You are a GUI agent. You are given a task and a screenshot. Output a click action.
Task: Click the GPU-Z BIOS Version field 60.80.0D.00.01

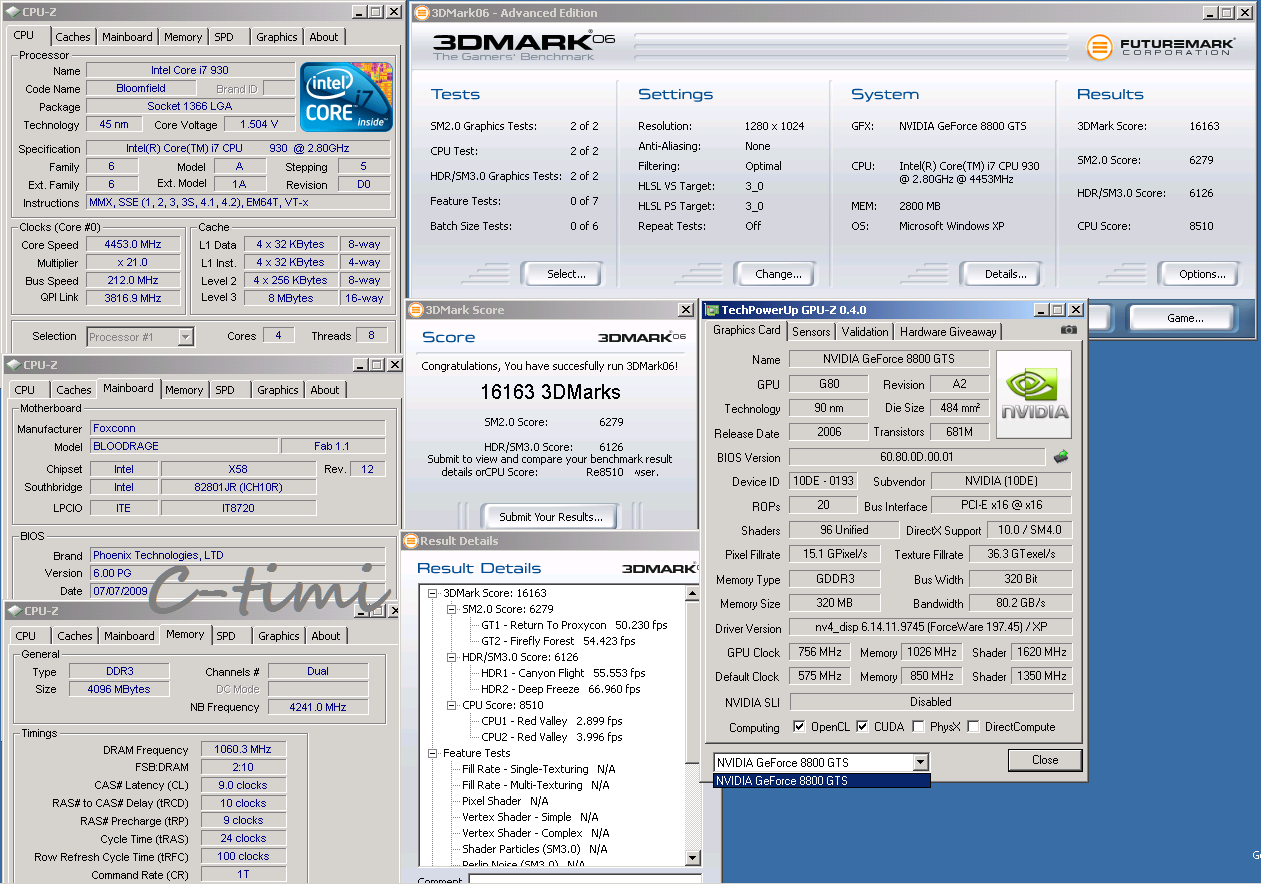pos(916,457)
